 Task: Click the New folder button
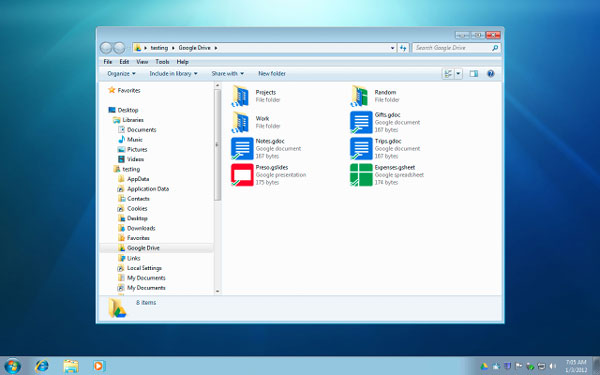272,73
